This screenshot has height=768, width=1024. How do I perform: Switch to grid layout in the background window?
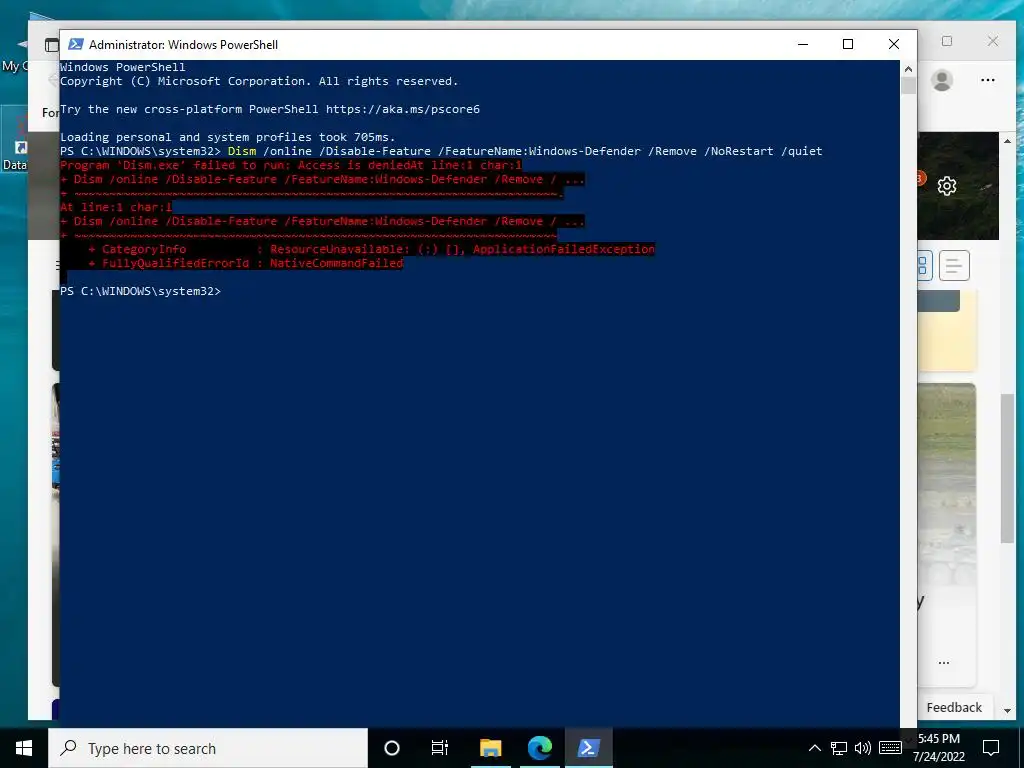[923, 265]
